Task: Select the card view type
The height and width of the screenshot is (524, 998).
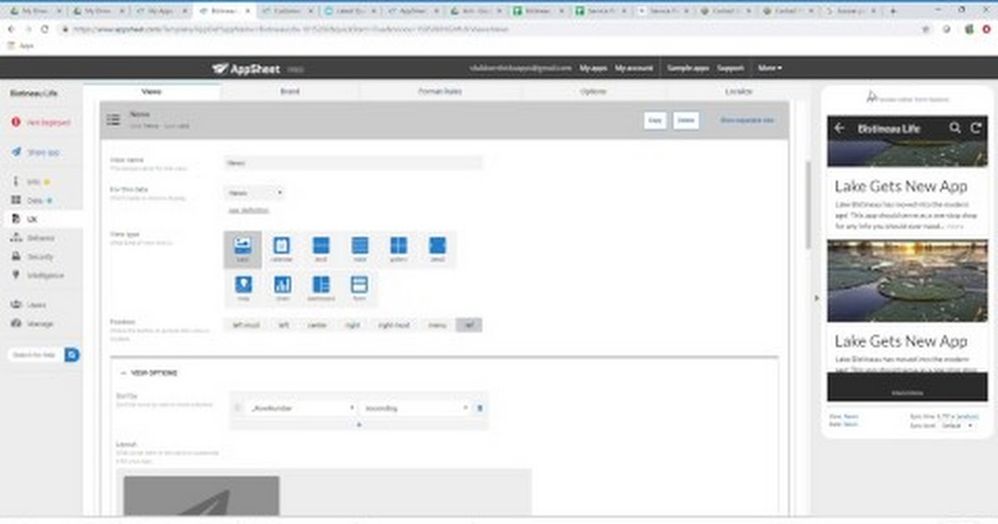Action: pos(242,249)
